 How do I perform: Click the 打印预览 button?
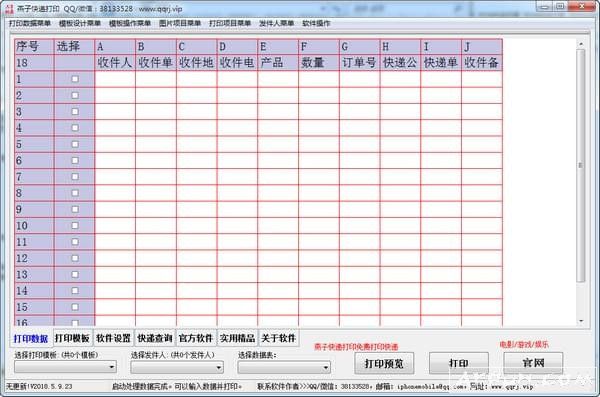click(x=384, y=363)
